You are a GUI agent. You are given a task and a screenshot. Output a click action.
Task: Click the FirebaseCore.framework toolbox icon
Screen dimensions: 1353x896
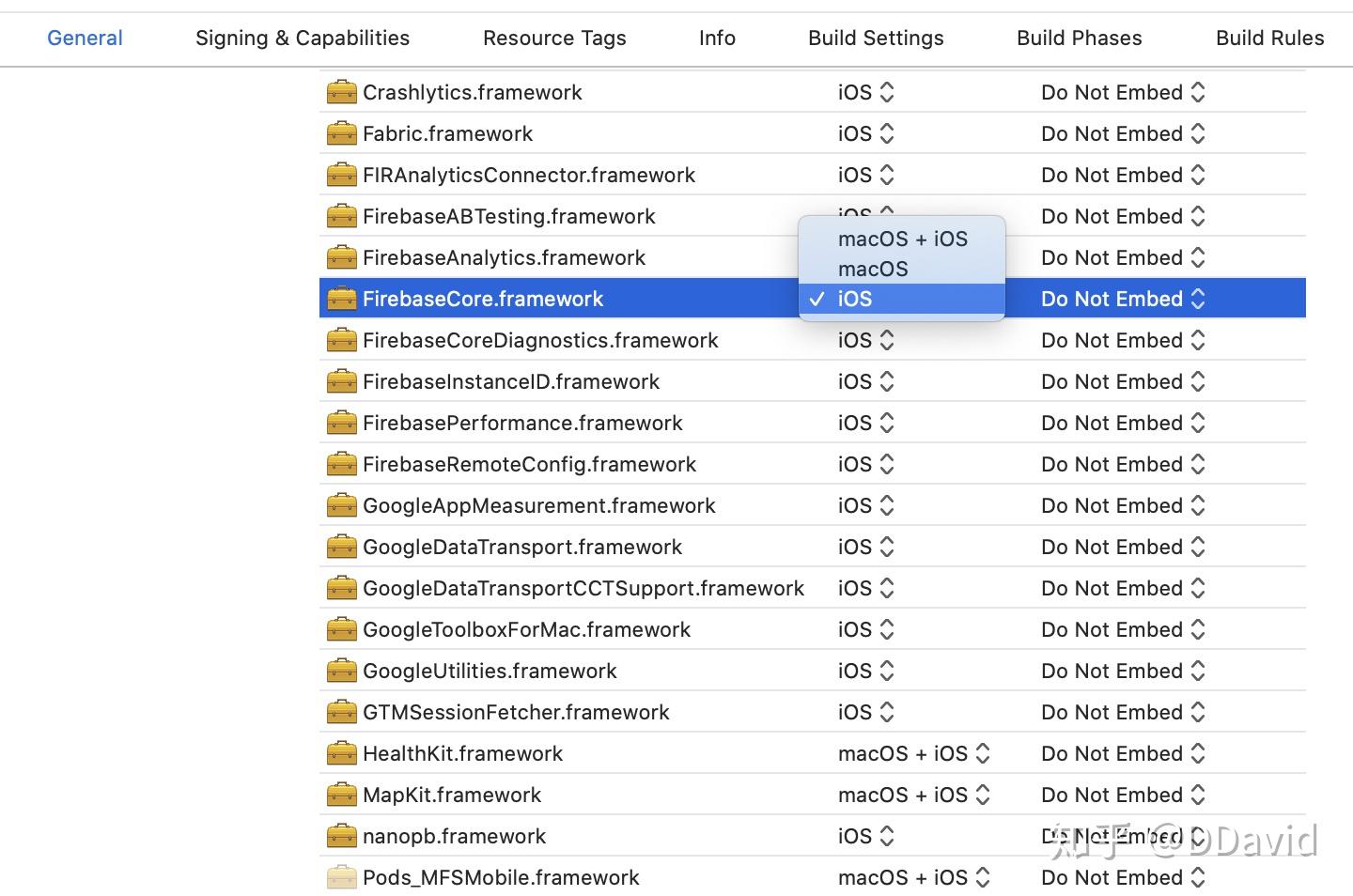(341, 299)
